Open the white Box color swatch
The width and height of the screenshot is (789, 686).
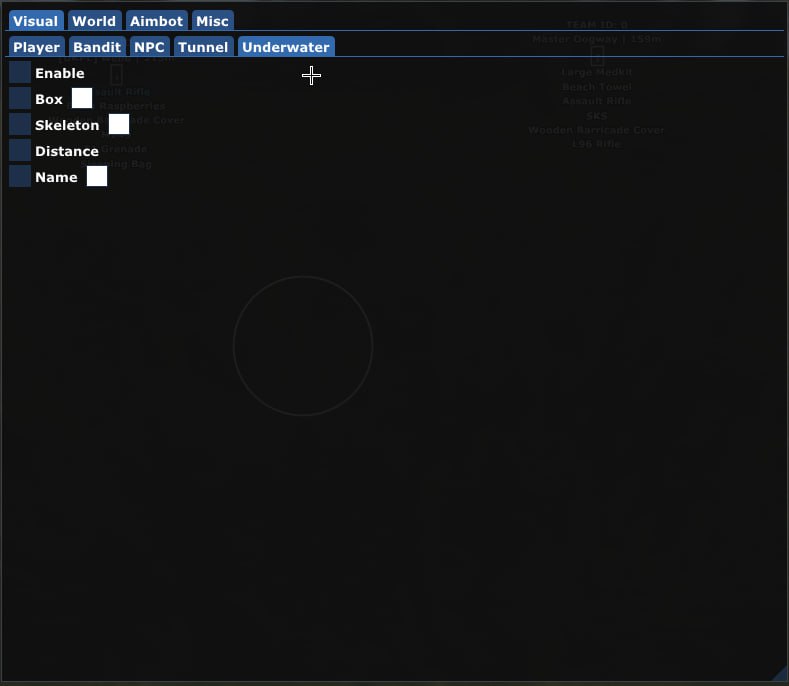pos(82,98)
